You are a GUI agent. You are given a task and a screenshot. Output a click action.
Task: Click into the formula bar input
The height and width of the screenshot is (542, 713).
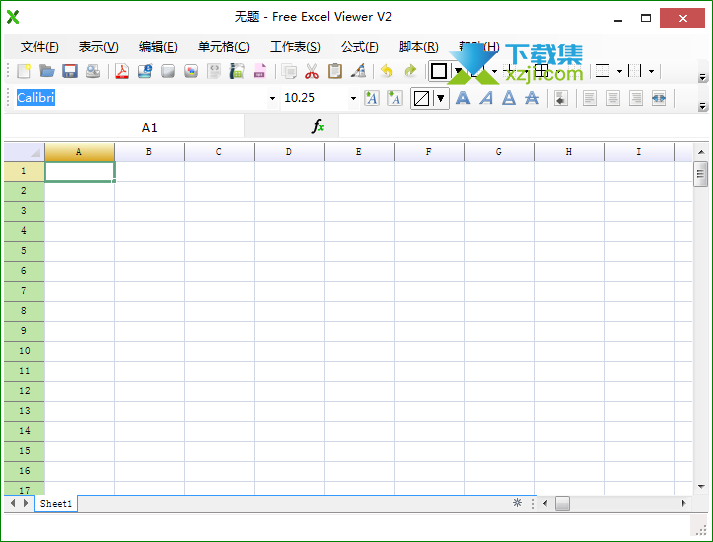click(523, 126)
